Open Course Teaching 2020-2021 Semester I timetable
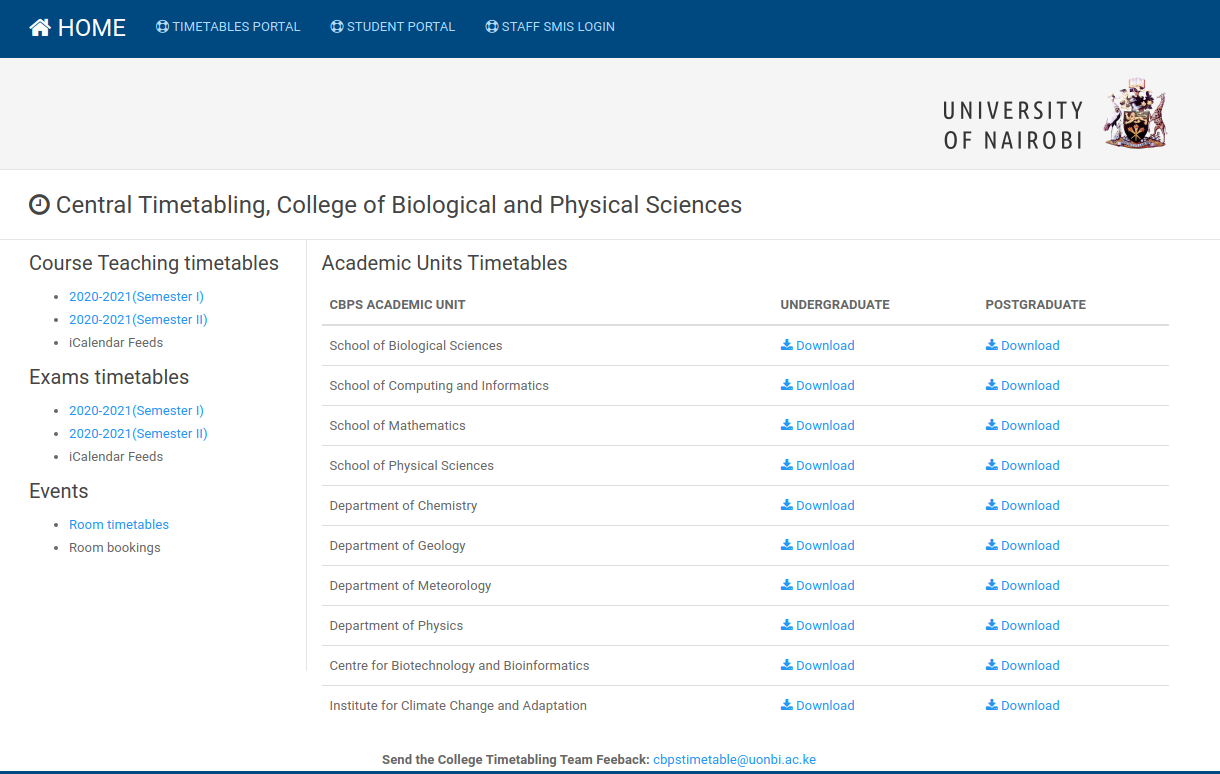Screen dimensions: 1220x774 (x=136, y=297)
